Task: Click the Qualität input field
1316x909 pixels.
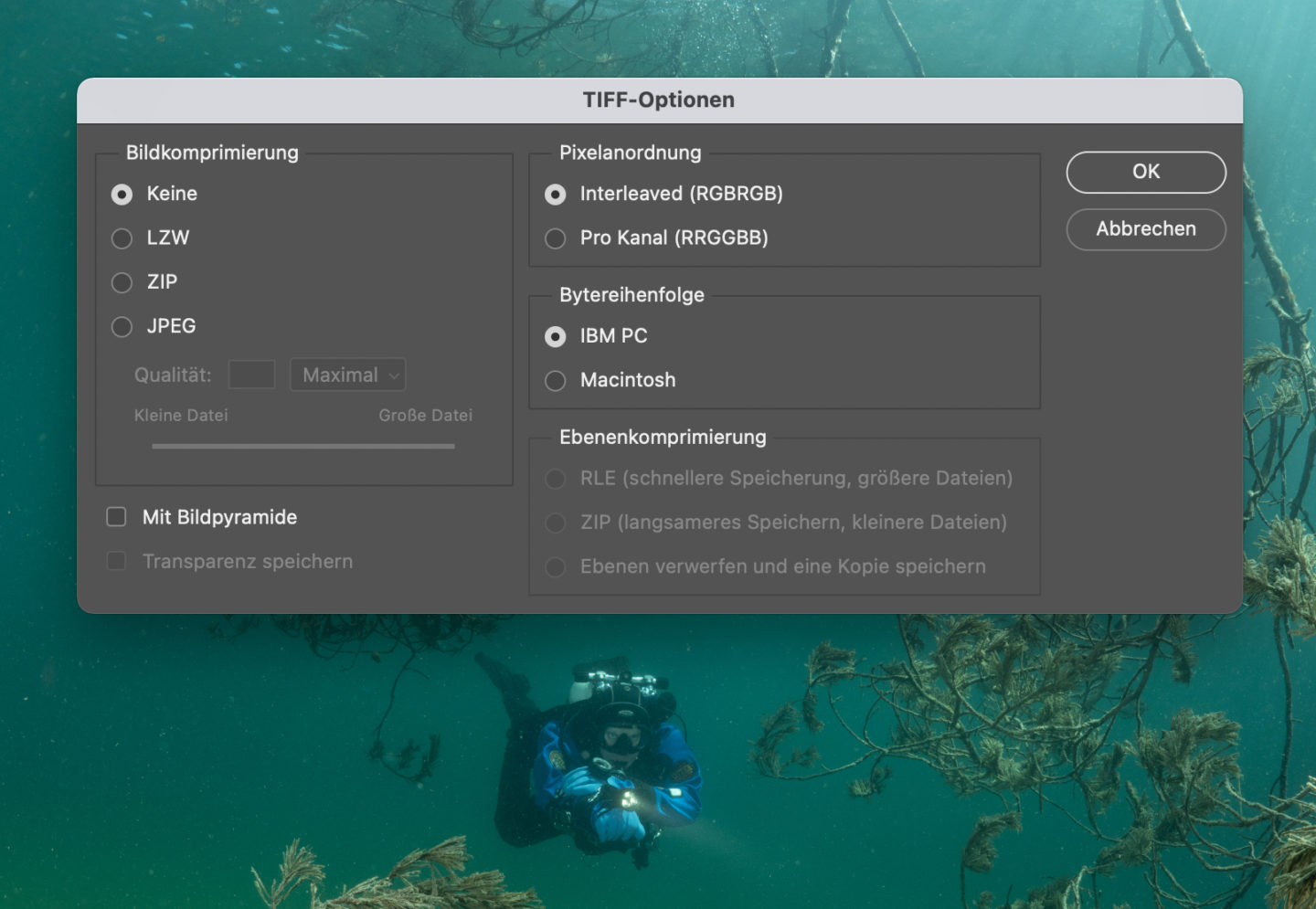Action: click(251, 375)
